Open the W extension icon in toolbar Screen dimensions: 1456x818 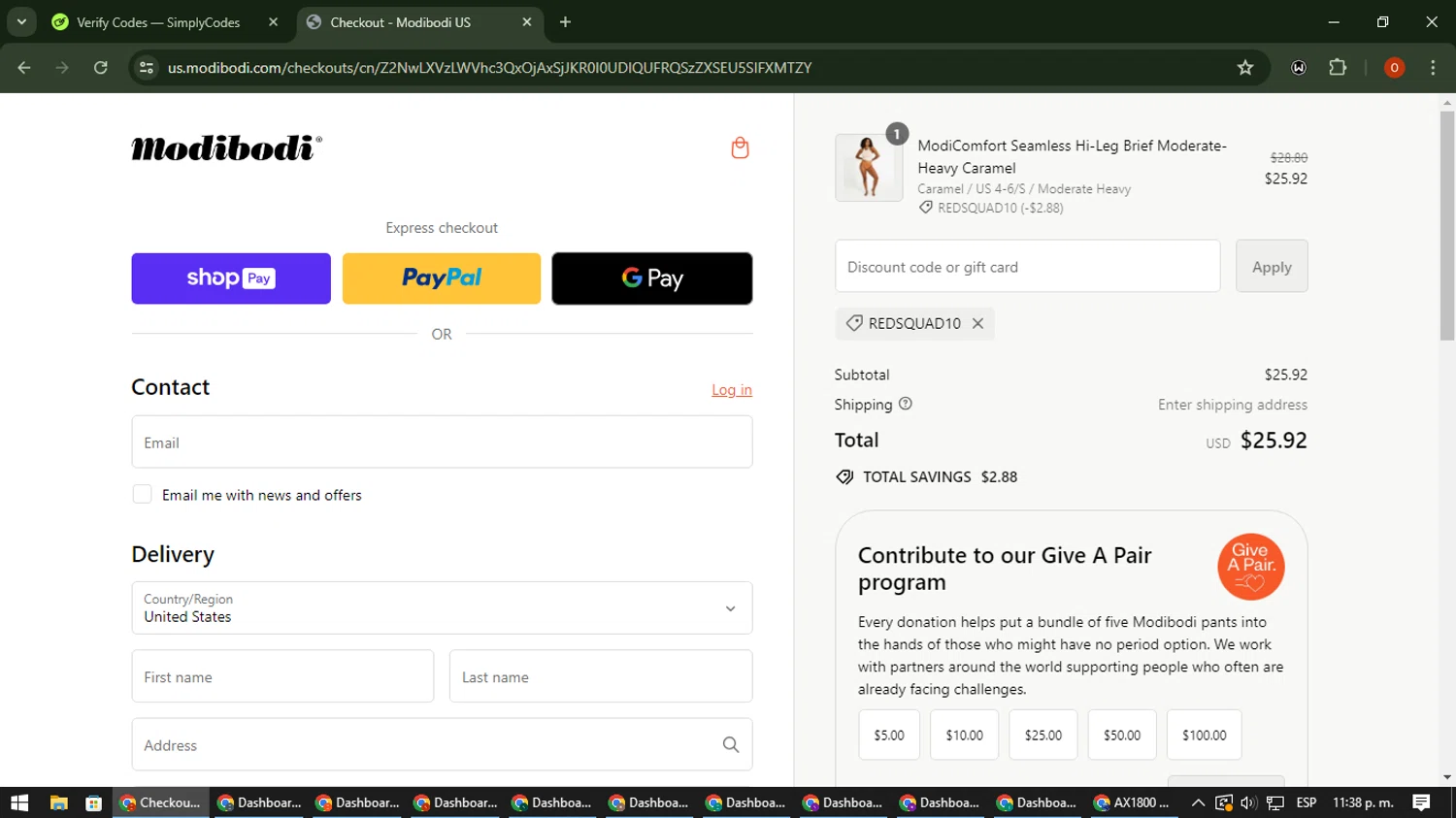pyautogui.click(x=1299, y=68)
